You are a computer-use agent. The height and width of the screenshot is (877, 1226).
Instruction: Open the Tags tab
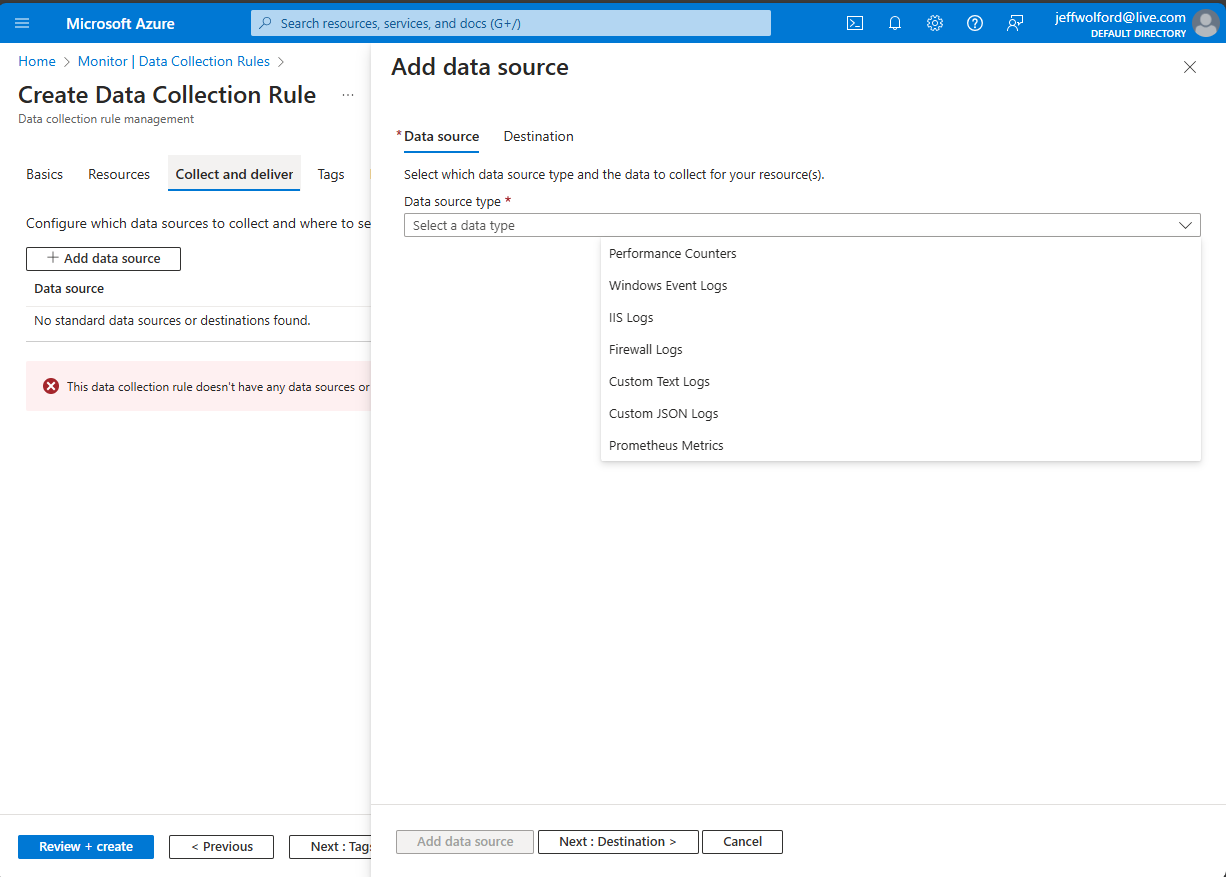[331, 173]
